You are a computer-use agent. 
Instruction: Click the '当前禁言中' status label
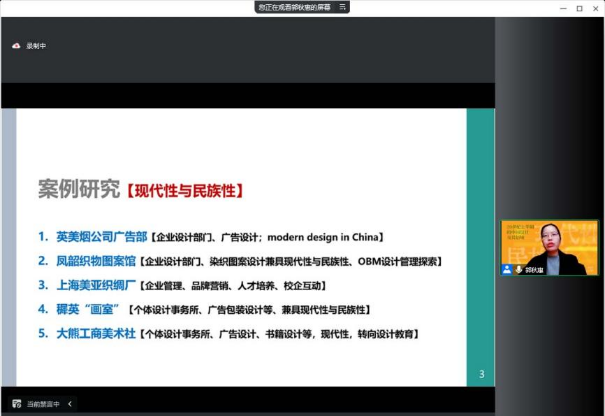(x=43, y=404)
